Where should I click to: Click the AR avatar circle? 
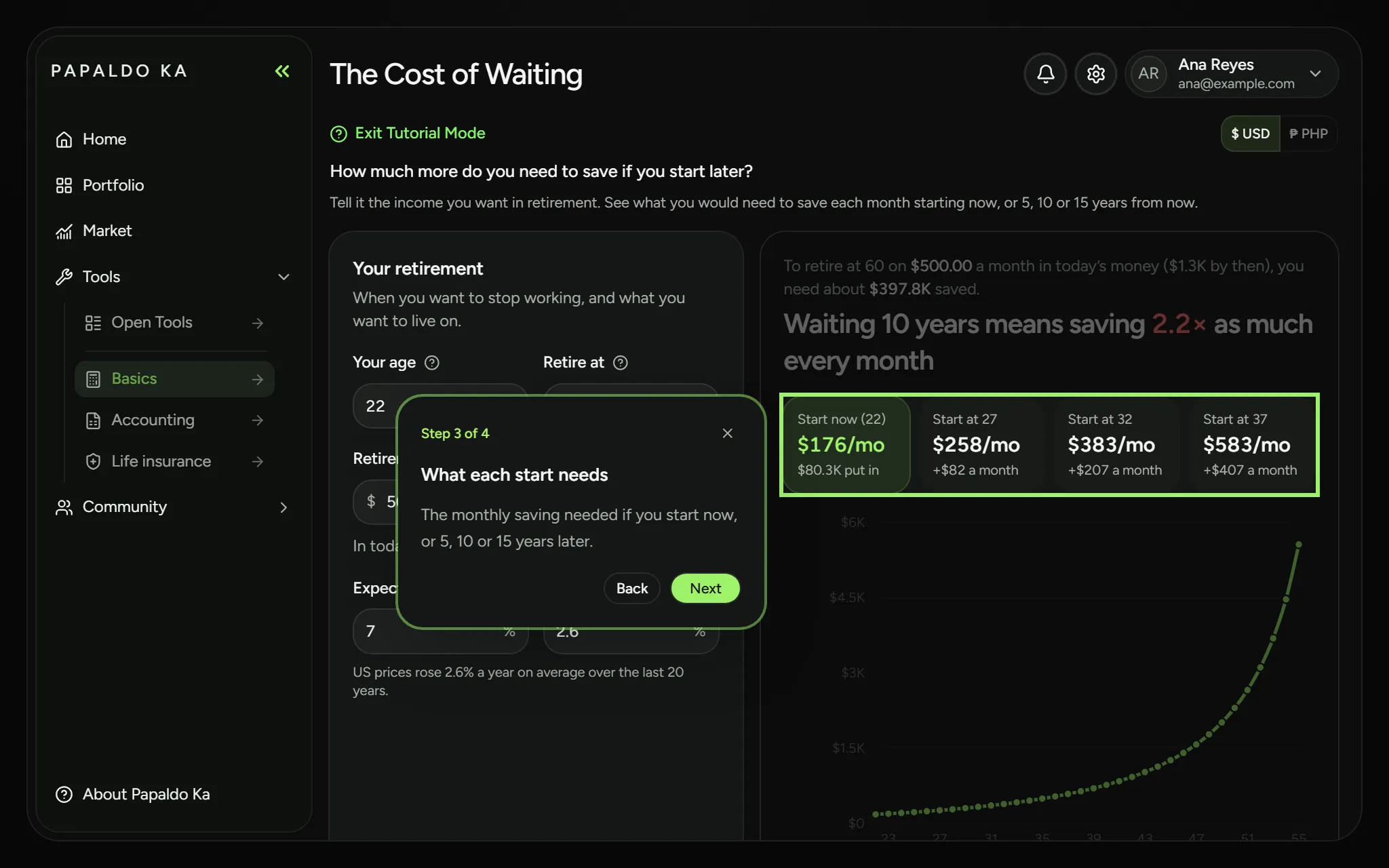click(x=1148, y=74)
